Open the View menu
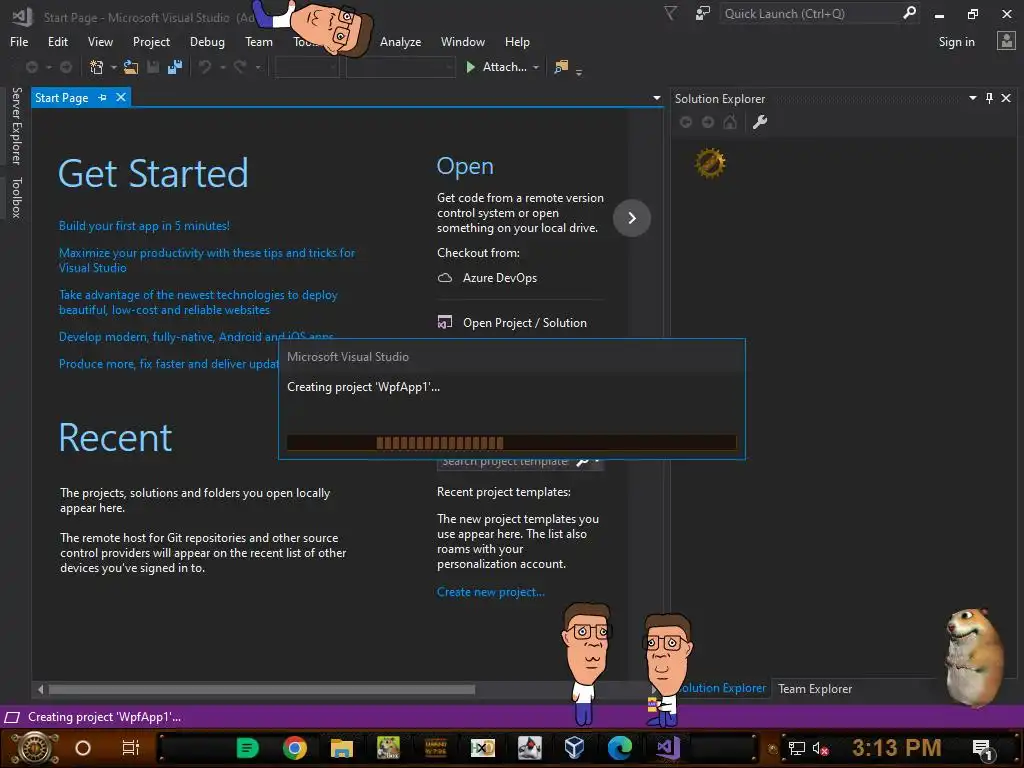Image resolution: width=1024 pixels, height=768 pixels. 100,42
